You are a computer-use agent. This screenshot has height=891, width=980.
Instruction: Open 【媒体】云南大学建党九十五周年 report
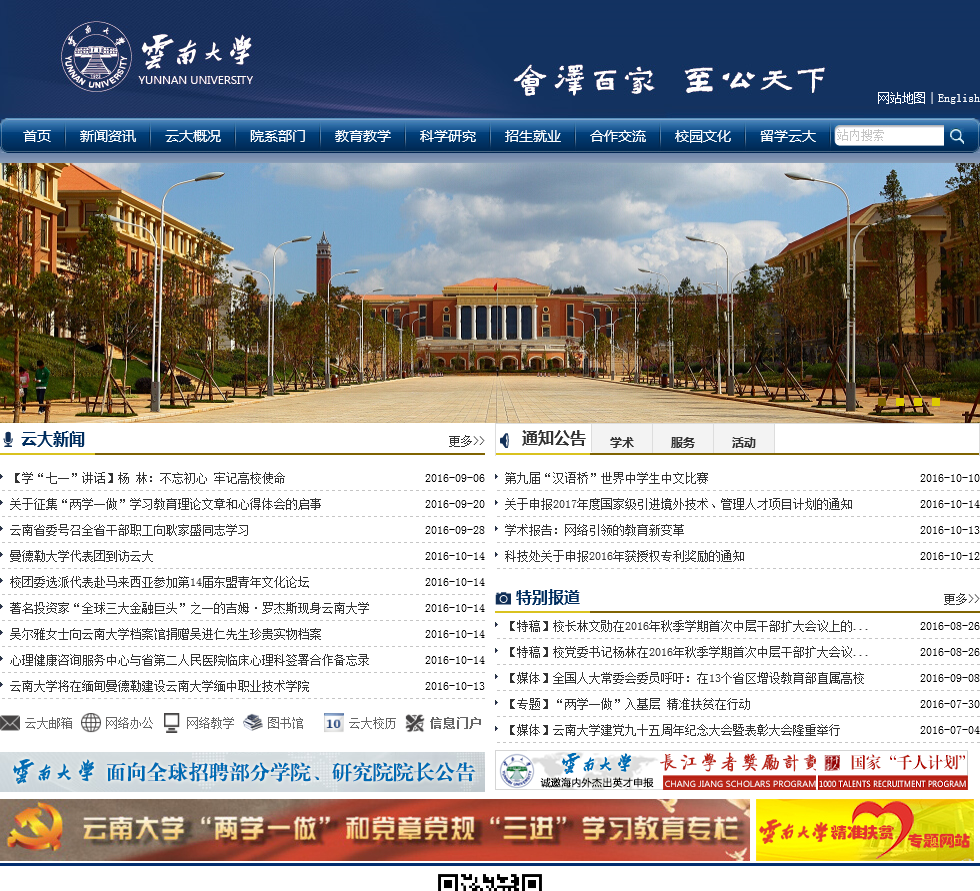coord(672,730)
